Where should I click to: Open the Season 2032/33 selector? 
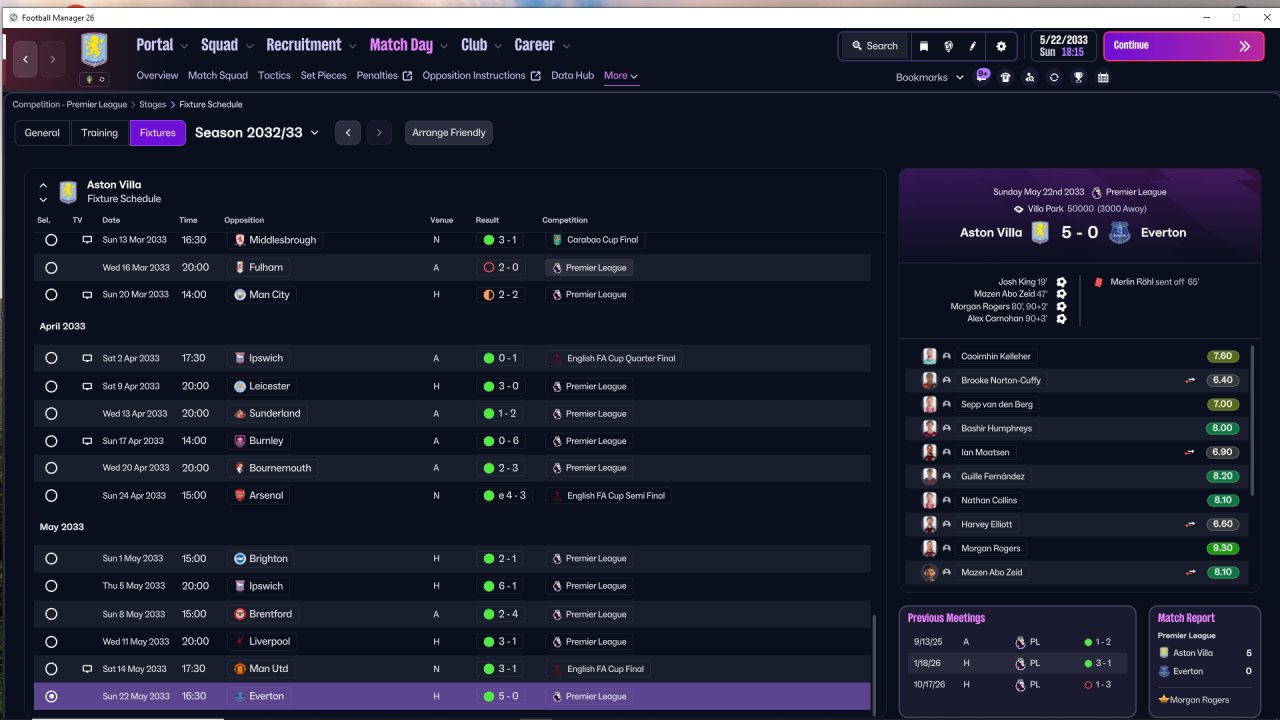click(257, 132)
